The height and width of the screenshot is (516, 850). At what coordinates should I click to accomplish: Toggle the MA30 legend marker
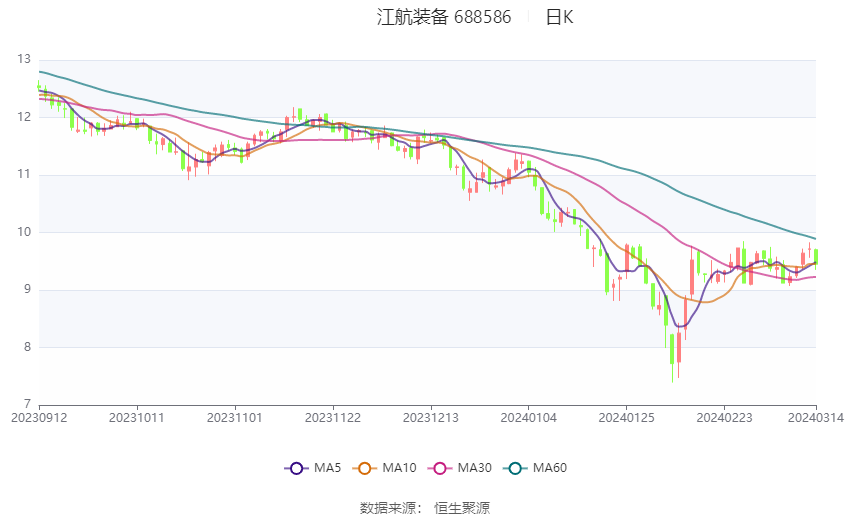click(440, 468)
